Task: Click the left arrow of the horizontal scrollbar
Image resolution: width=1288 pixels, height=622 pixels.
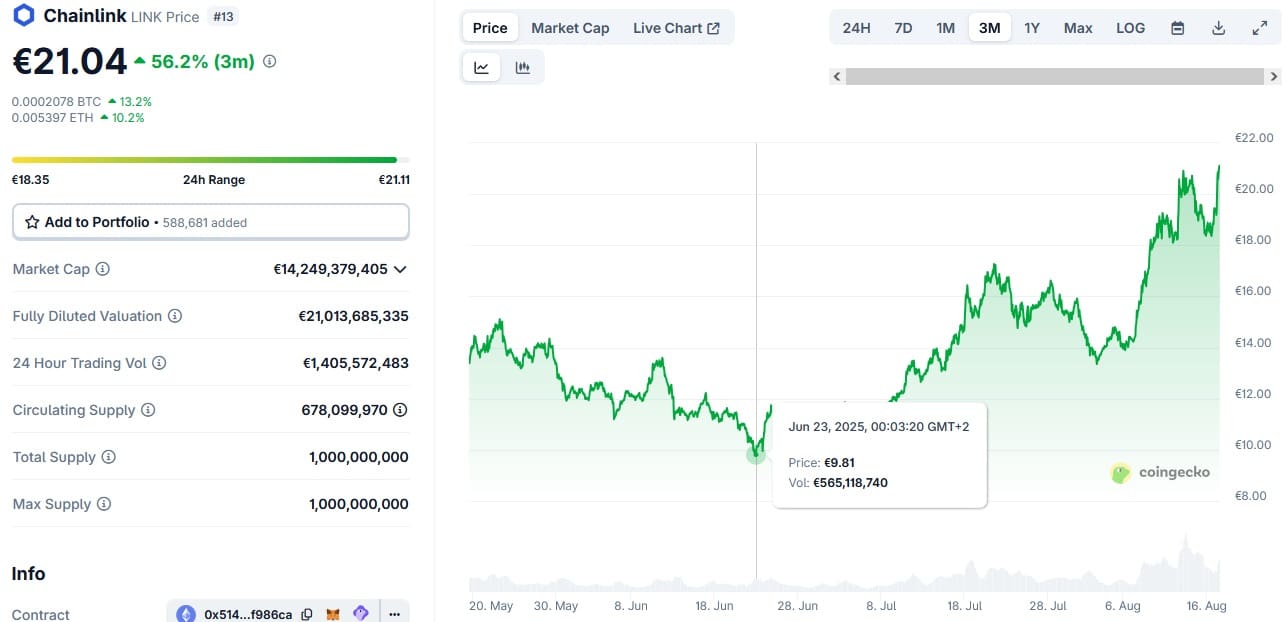Action: 837,76
